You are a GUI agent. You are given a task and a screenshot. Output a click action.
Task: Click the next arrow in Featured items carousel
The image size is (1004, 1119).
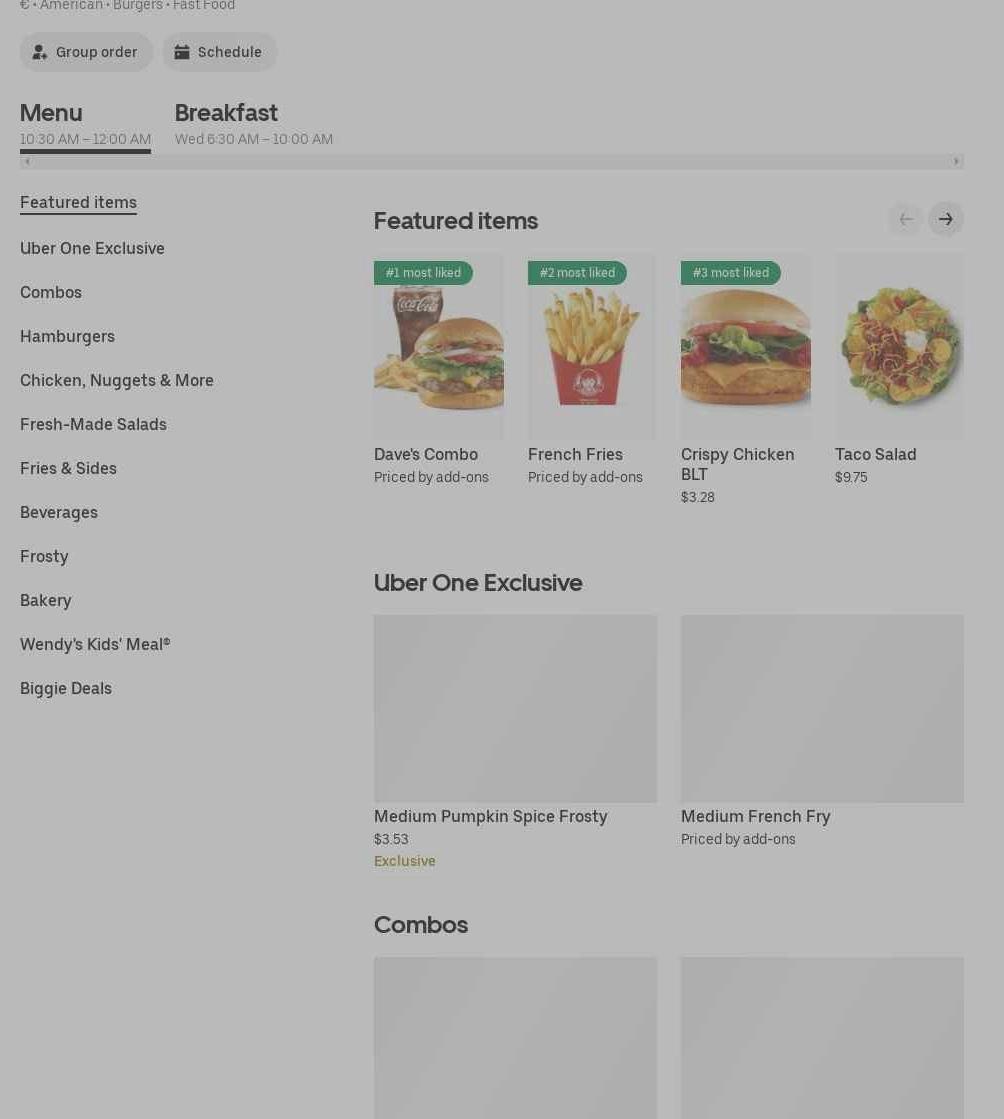point(945,219)
